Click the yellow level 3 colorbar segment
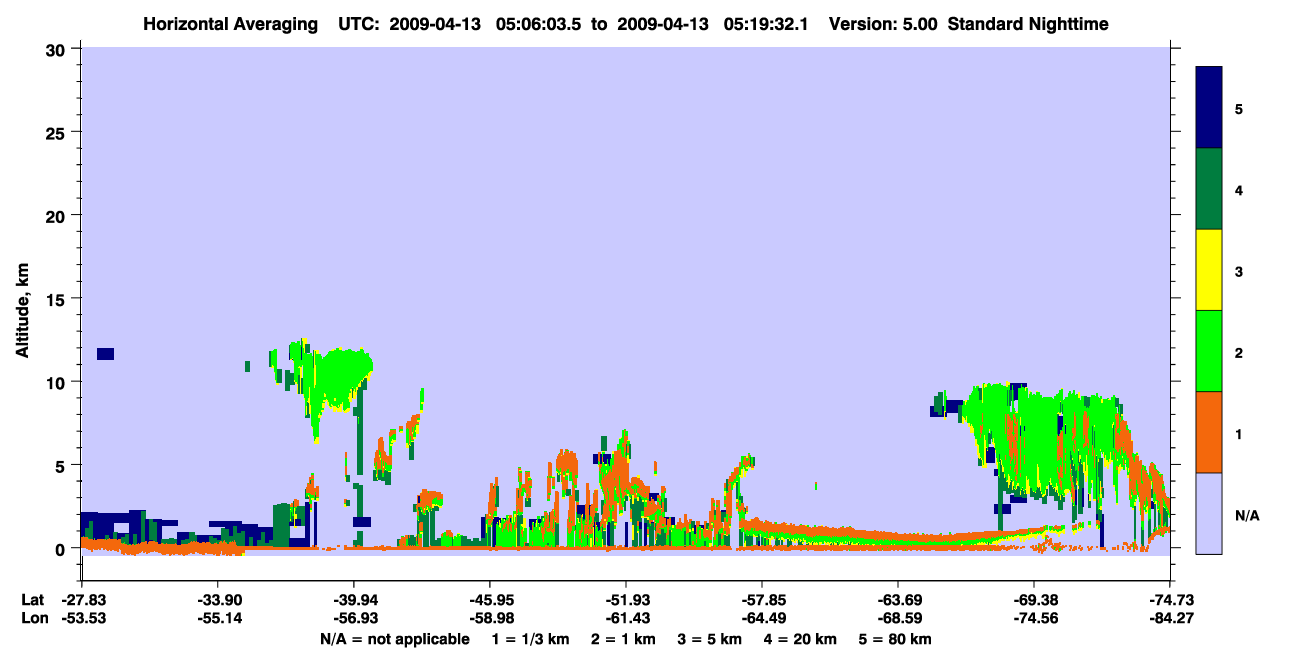1300x667 pixels. (x=1209, y=270)
